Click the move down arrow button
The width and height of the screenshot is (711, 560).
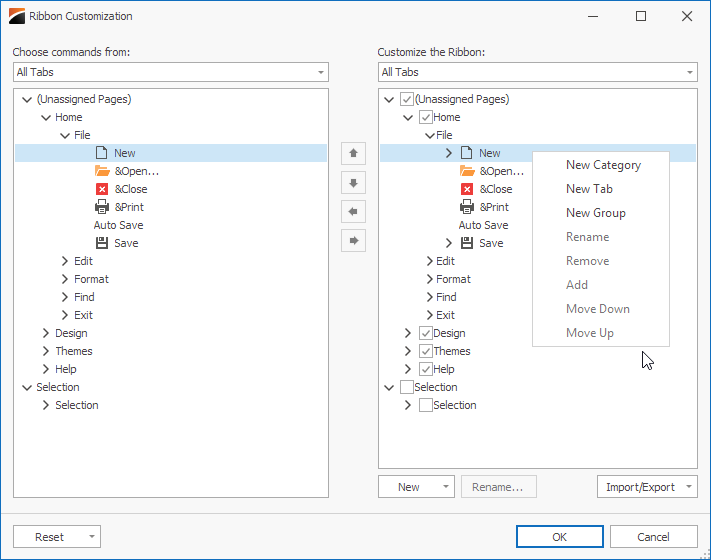click(x=353, y=183)
